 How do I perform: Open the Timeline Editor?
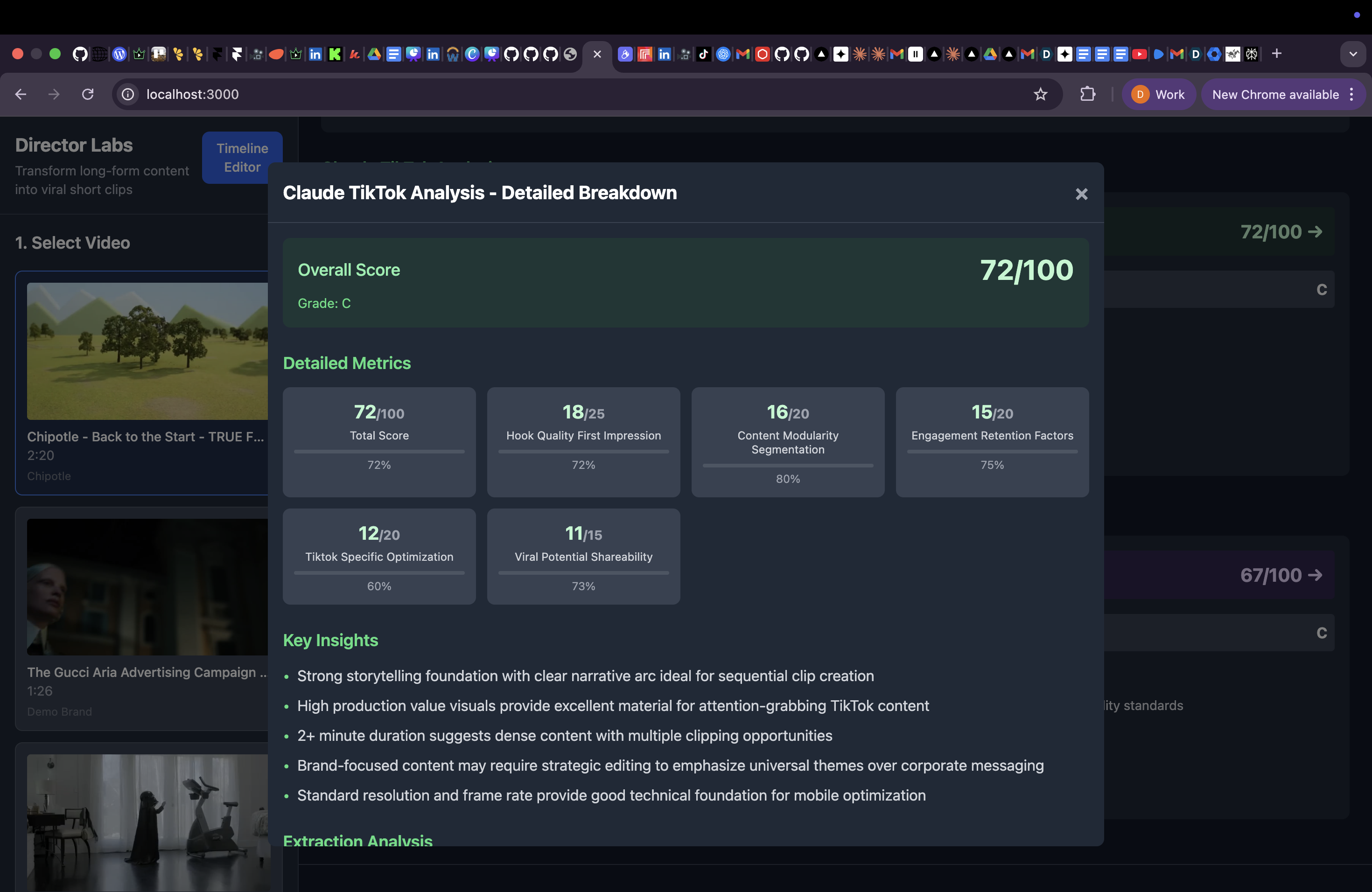pos(242,157)
